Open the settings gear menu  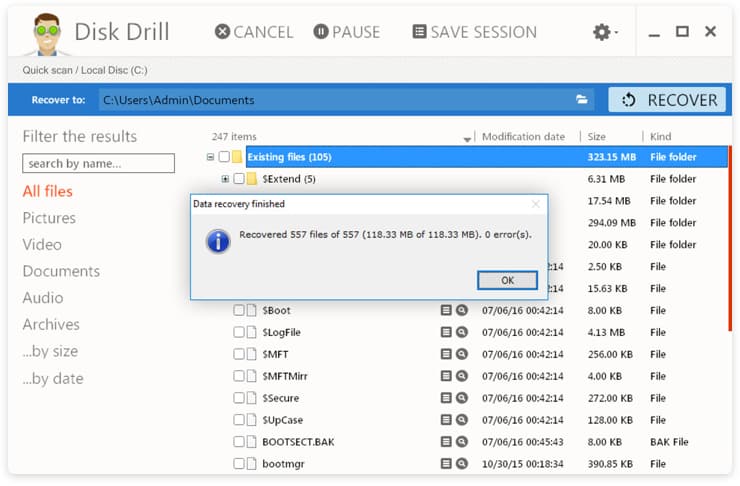coord(605,32)
